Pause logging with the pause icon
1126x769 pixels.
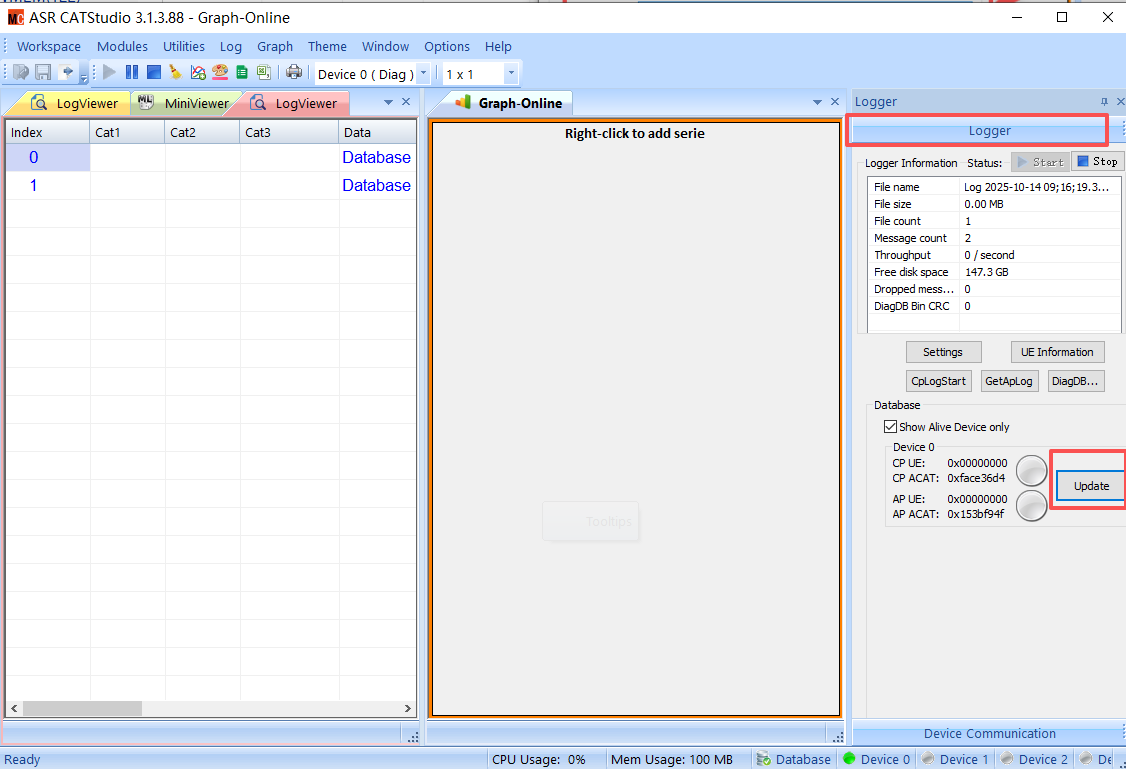tap(132, 73)
